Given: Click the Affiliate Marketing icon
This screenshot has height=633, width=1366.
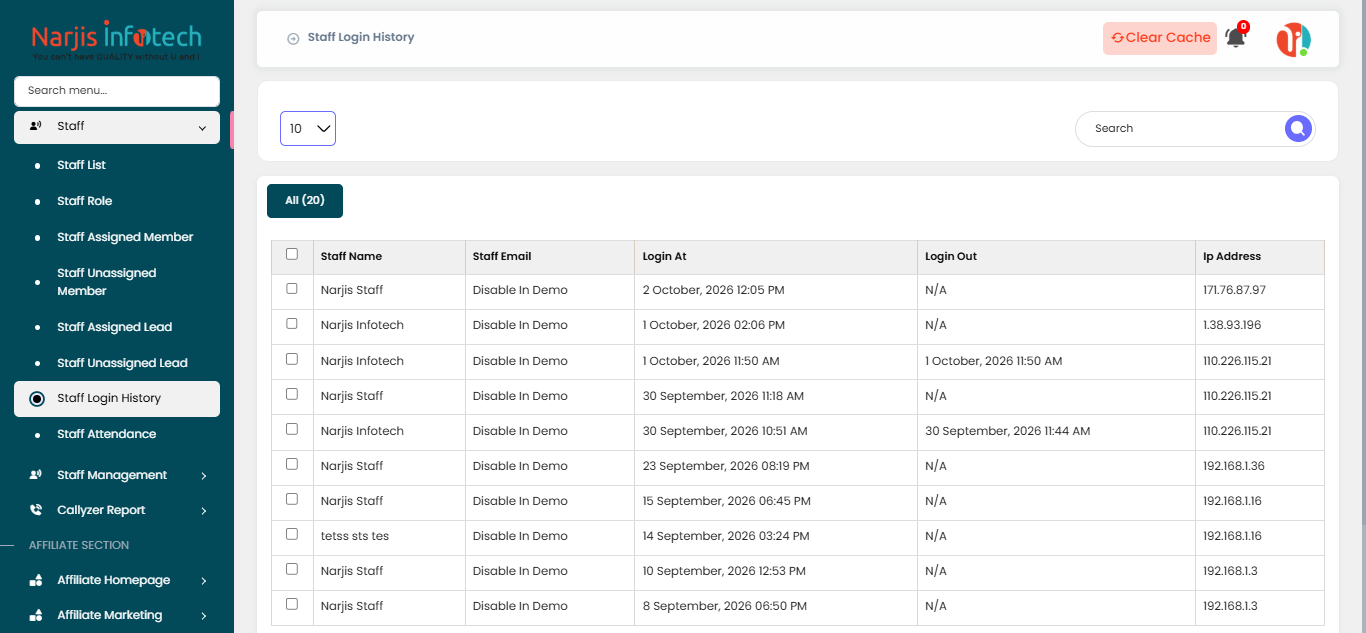Looking at the screenshot, I should pos(36,615).
